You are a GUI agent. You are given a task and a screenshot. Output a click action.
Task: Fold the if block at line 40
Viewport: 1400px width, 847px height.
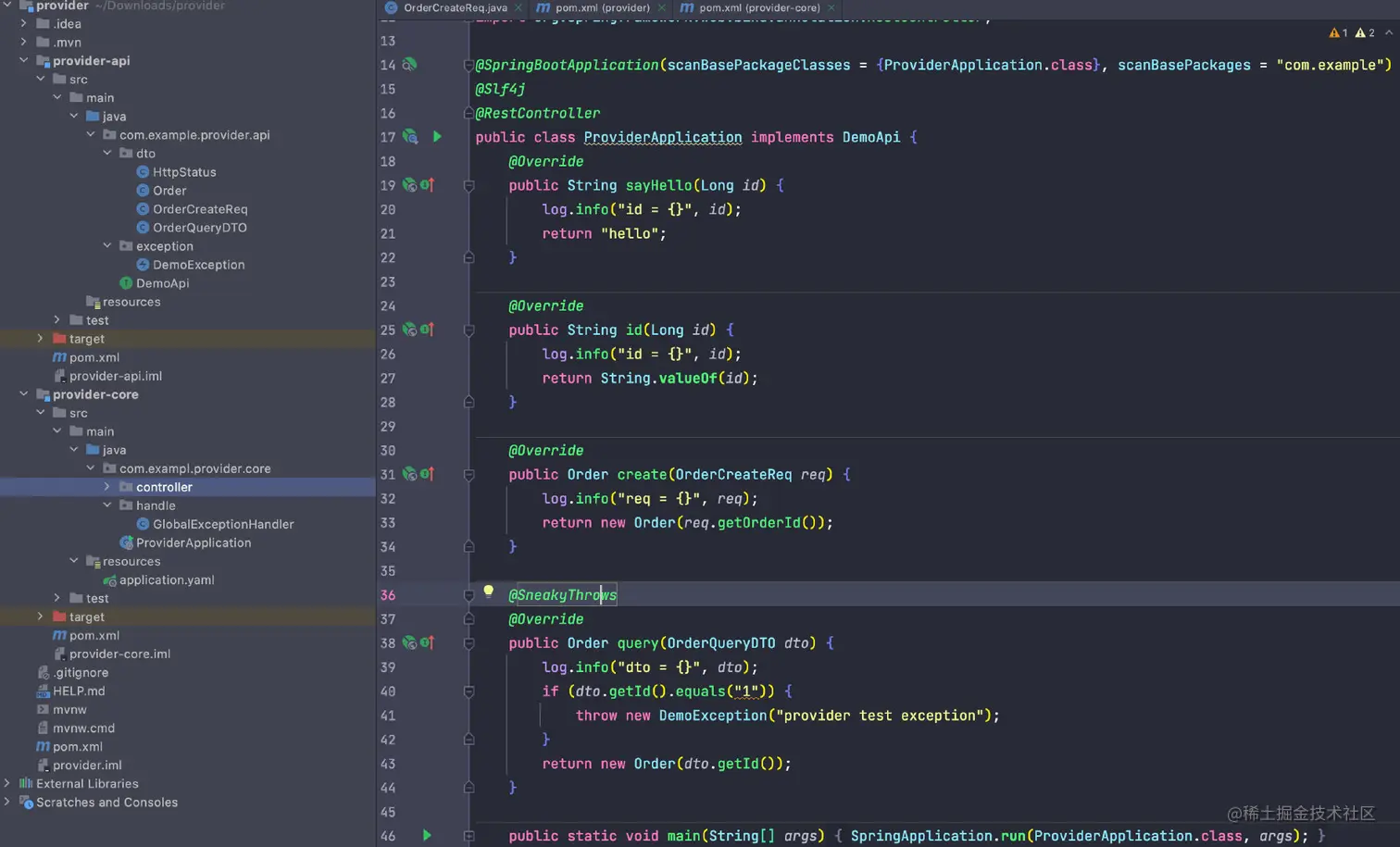[469, 691]
